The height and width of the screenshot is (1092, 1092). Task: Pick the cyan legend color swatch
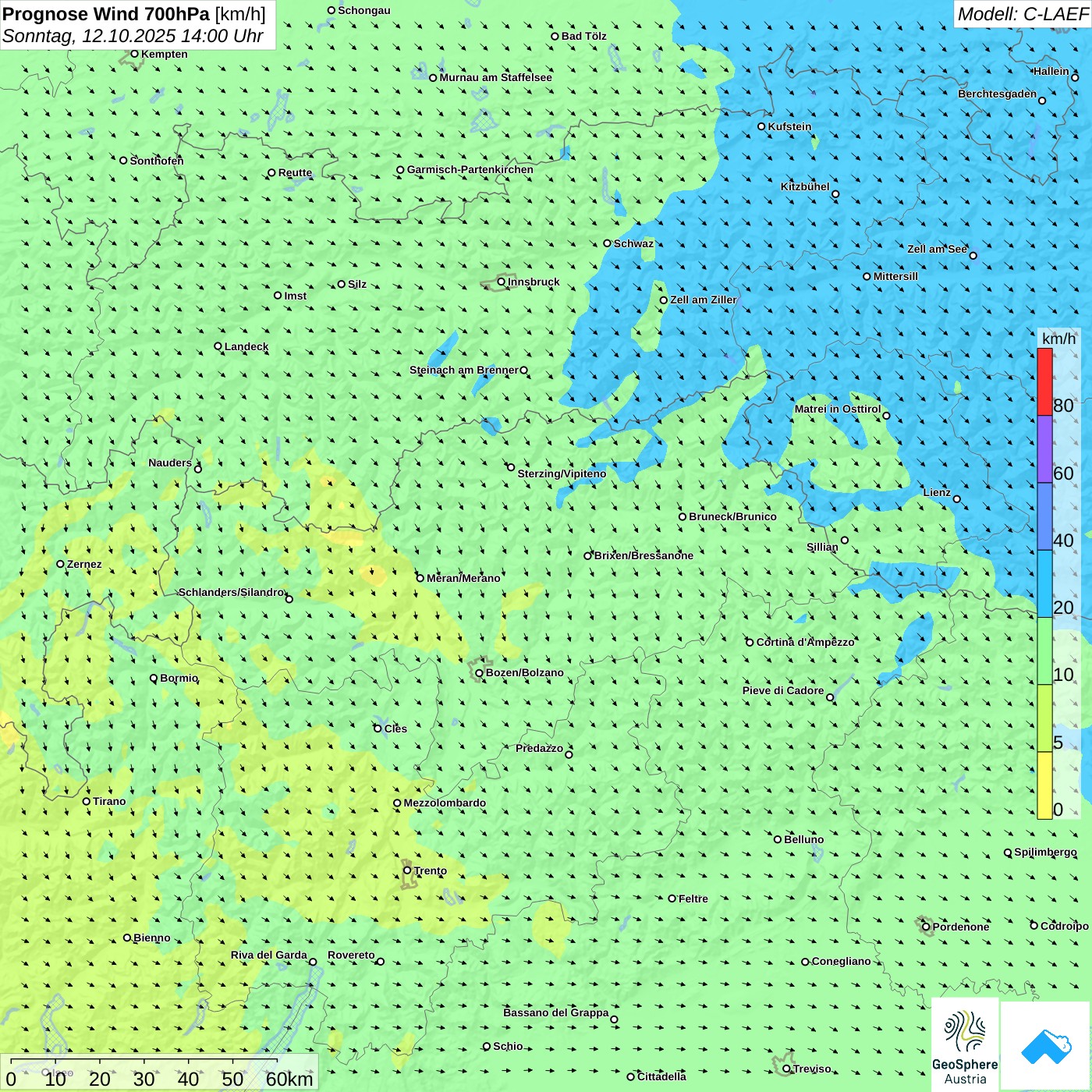click(1044, 584)
